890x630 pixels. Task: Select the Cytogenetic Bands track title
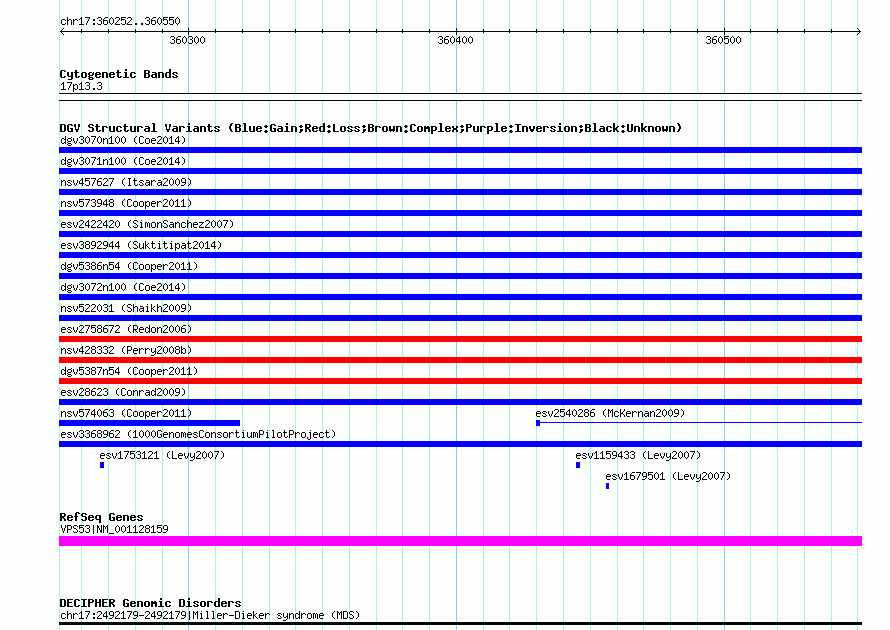coord(119,74)
